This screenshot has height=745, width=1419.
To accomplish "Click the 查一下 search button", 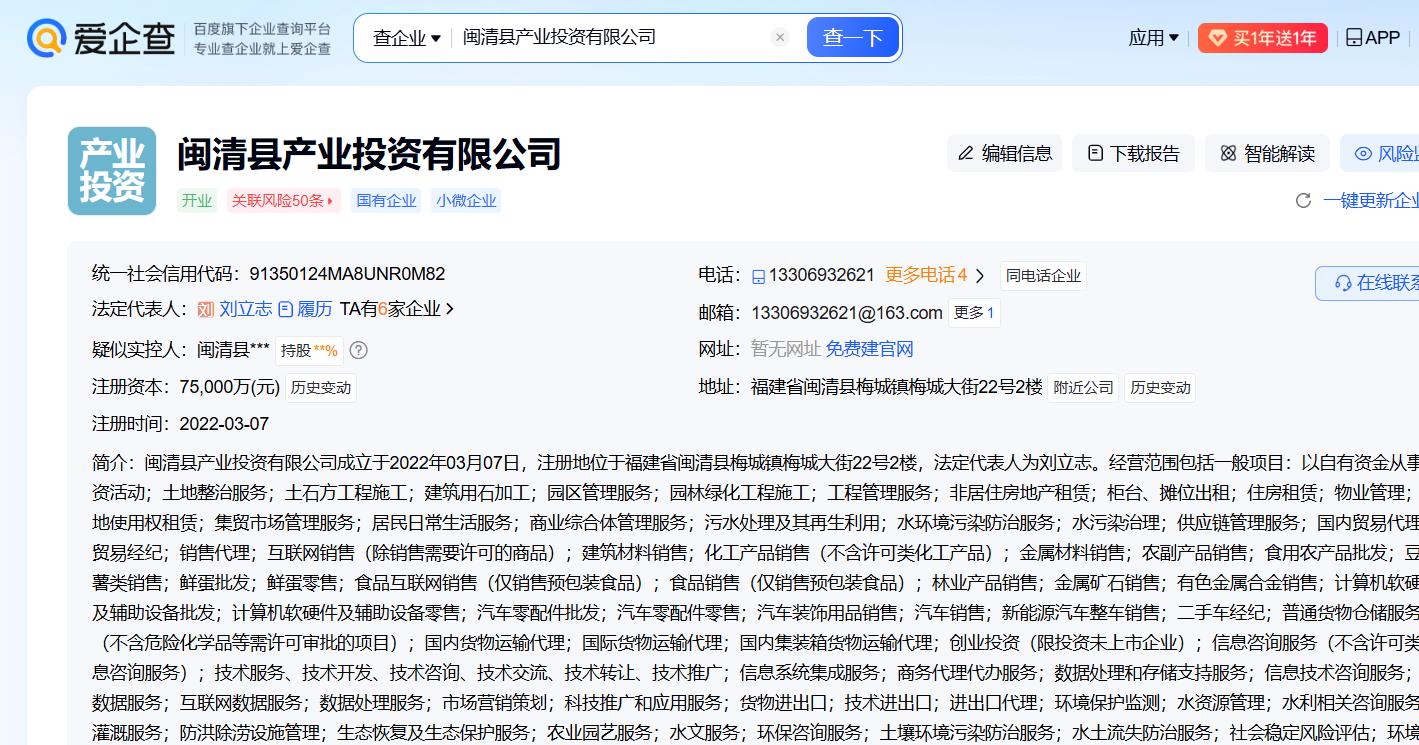I will (x=853, y=38).
